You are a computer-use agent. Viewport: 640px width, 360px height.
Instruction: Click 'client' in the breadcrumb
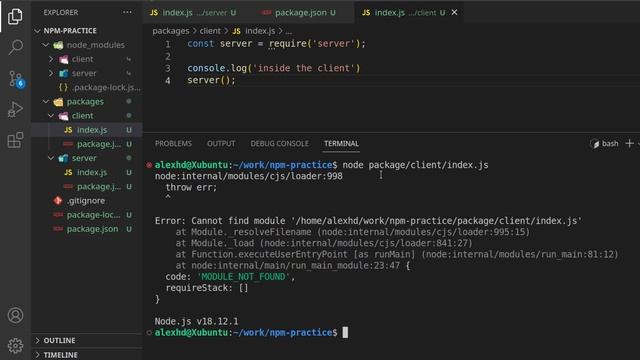pos(210,31)
